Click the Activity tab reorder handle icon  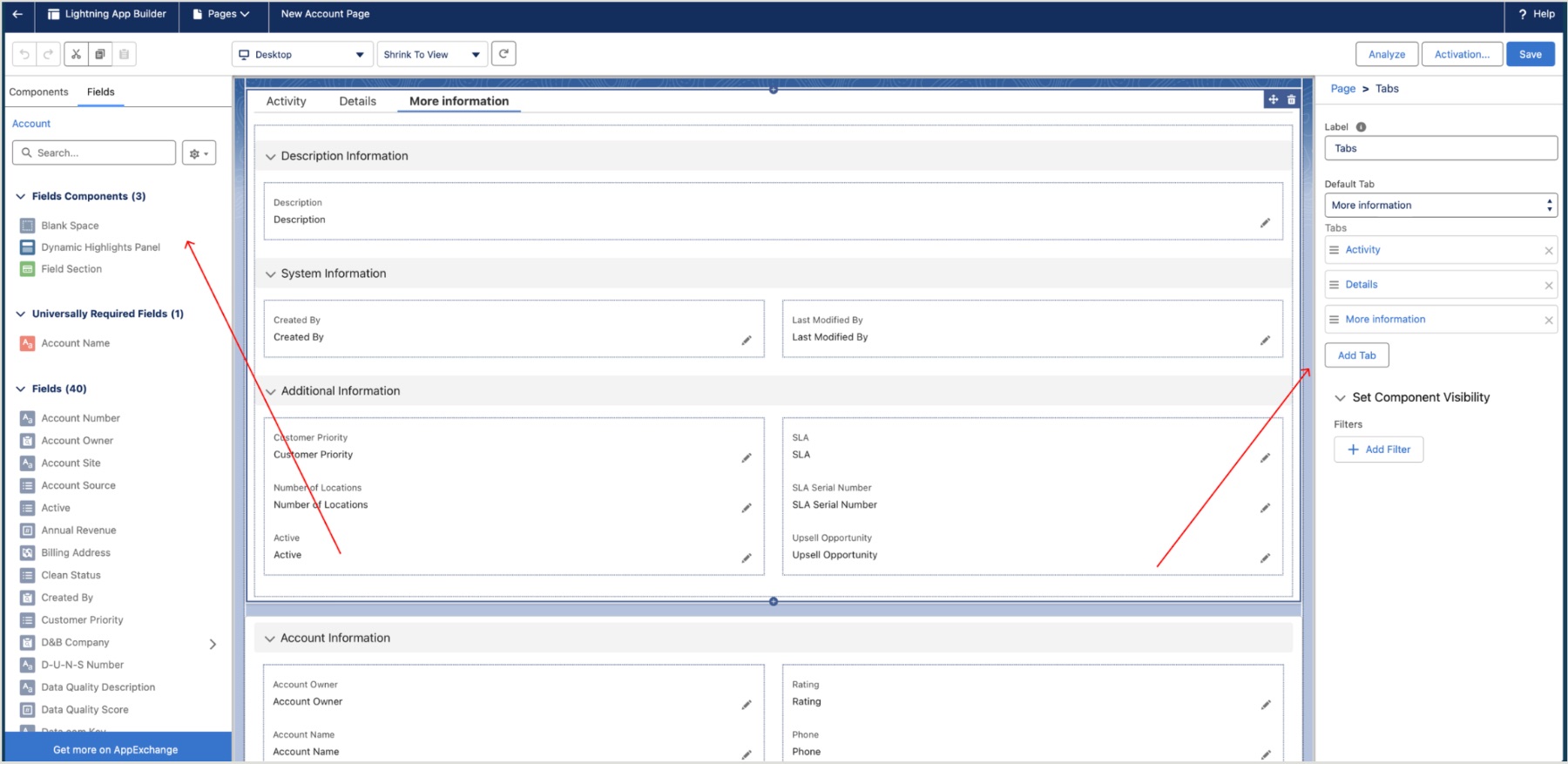1334,250
